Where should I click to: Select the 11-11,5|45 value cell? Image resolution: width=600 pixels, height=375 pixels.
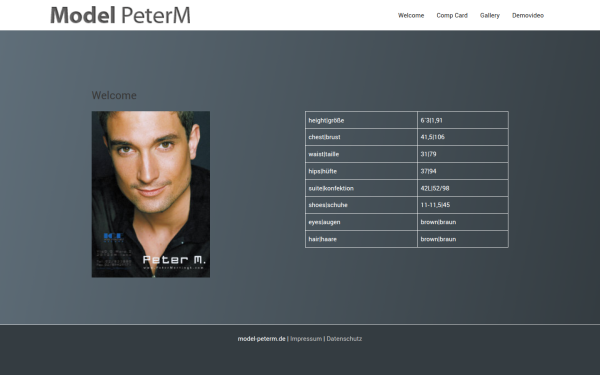click(x=463, y=205)
